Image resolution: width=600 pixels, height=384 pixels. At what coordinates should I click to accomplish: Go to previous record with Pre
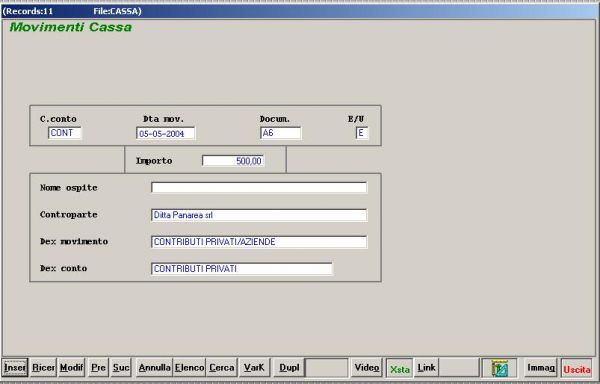point(98,368)
